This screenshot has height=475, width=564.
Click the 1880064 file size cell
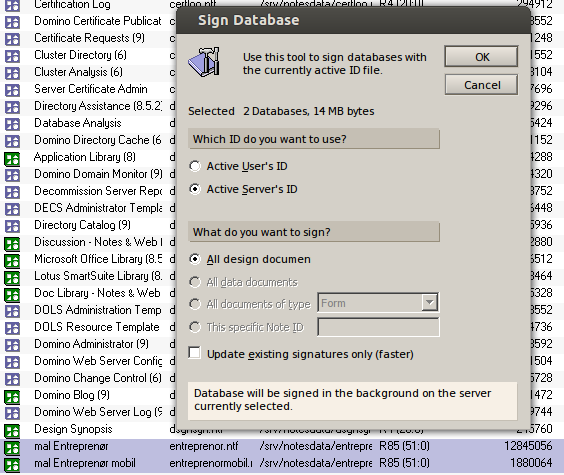(531, 463)
